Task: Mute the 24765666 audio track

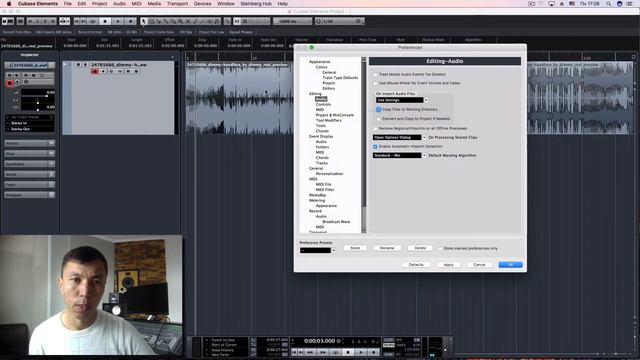Action: [x=78, y=64]
